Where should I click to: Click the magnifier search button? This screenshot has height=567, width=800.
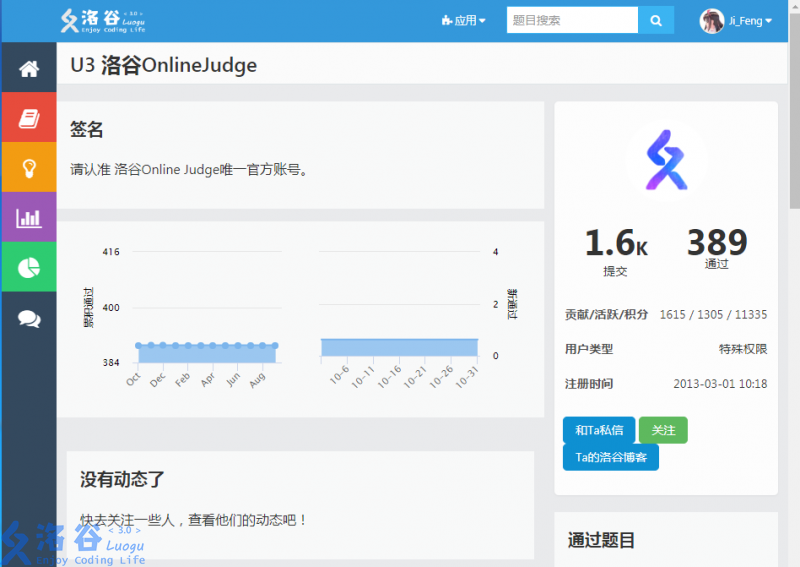click(656, 20)
